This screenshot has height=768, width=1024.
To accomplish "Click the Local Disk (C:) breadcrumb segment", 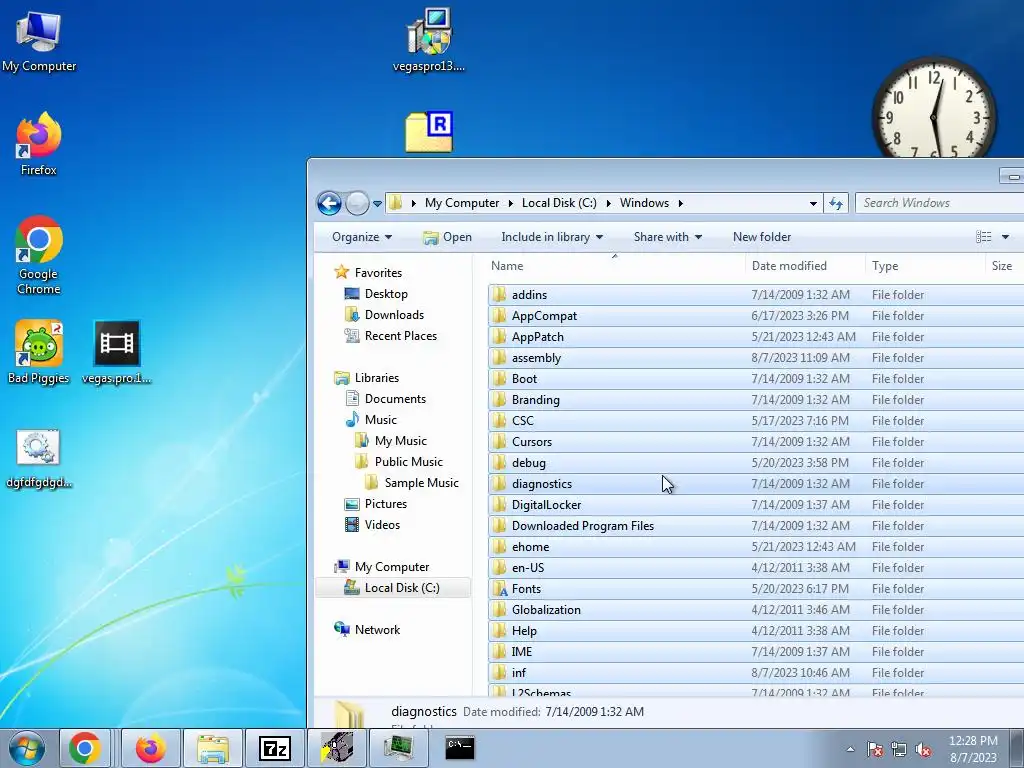I will 559,203.
